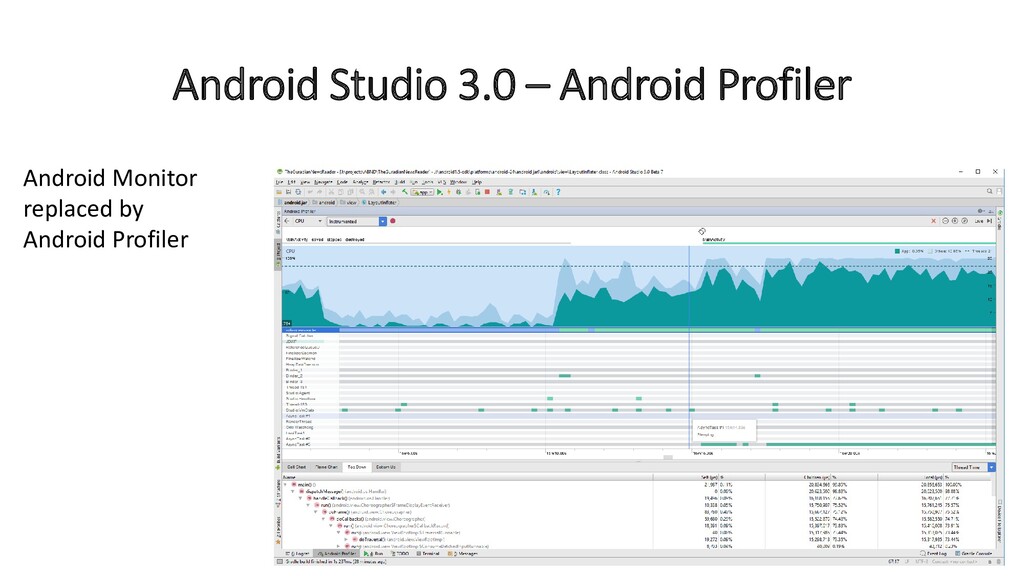Click the jump to live arrow icon
Screen dimensions: 1024x576
(989, 221)
